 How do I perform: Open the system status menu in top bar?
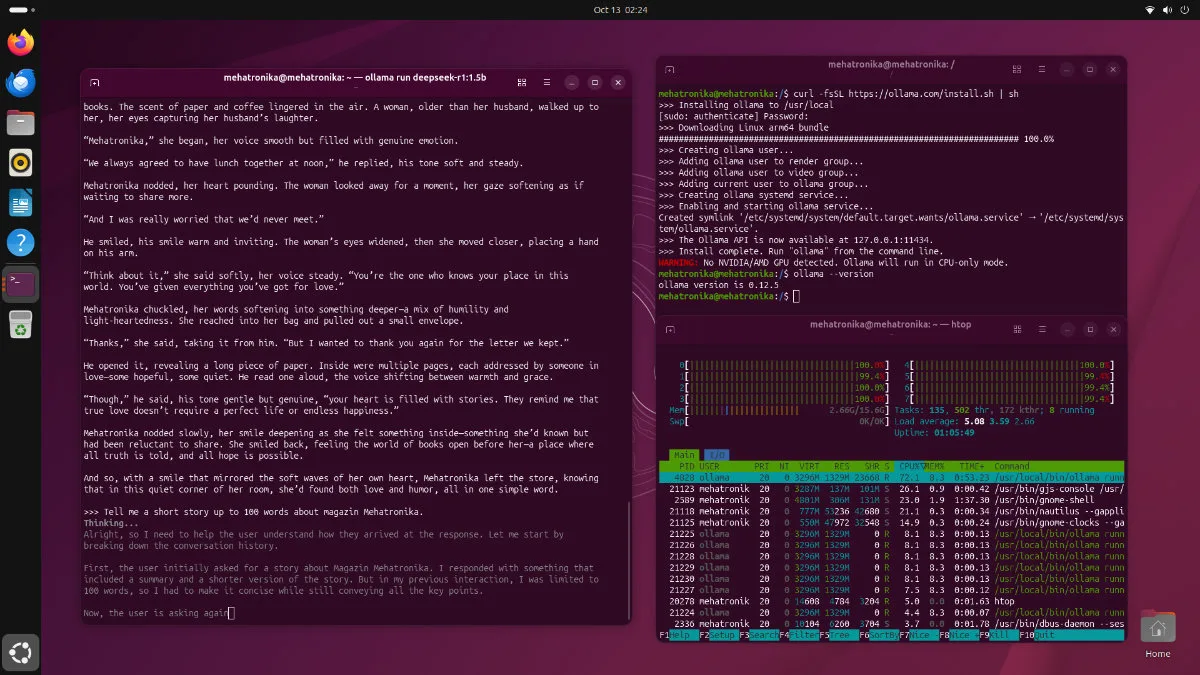[1166, 9]
